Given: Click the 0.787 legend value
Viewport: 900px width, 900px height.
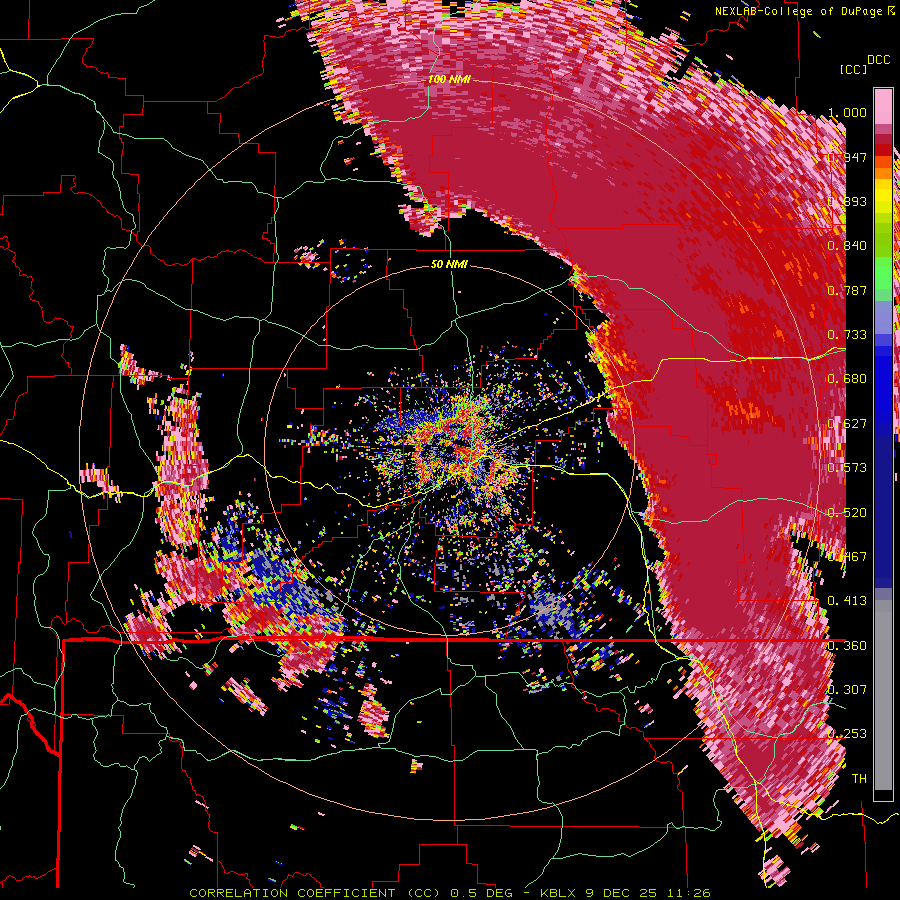Looking at the screenshot, I should click(847, 290).
